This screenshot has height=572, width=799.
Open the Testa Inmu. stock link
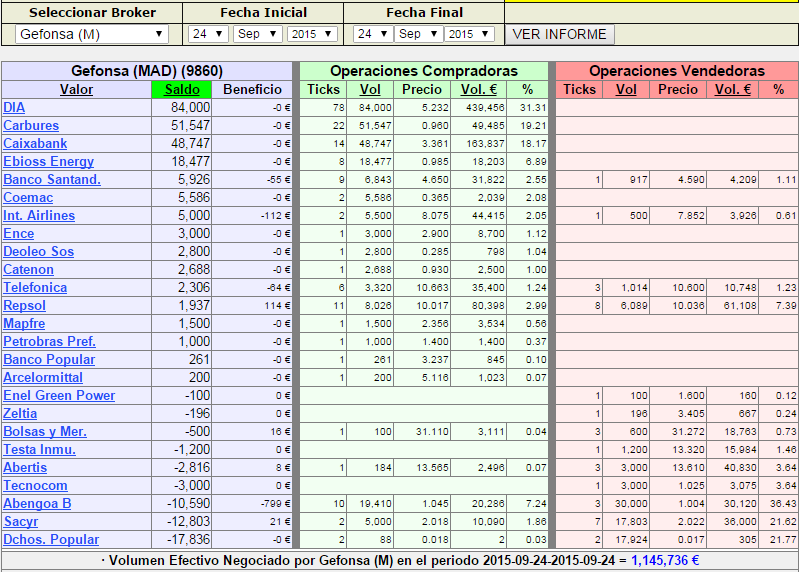(x=40, y=450)
